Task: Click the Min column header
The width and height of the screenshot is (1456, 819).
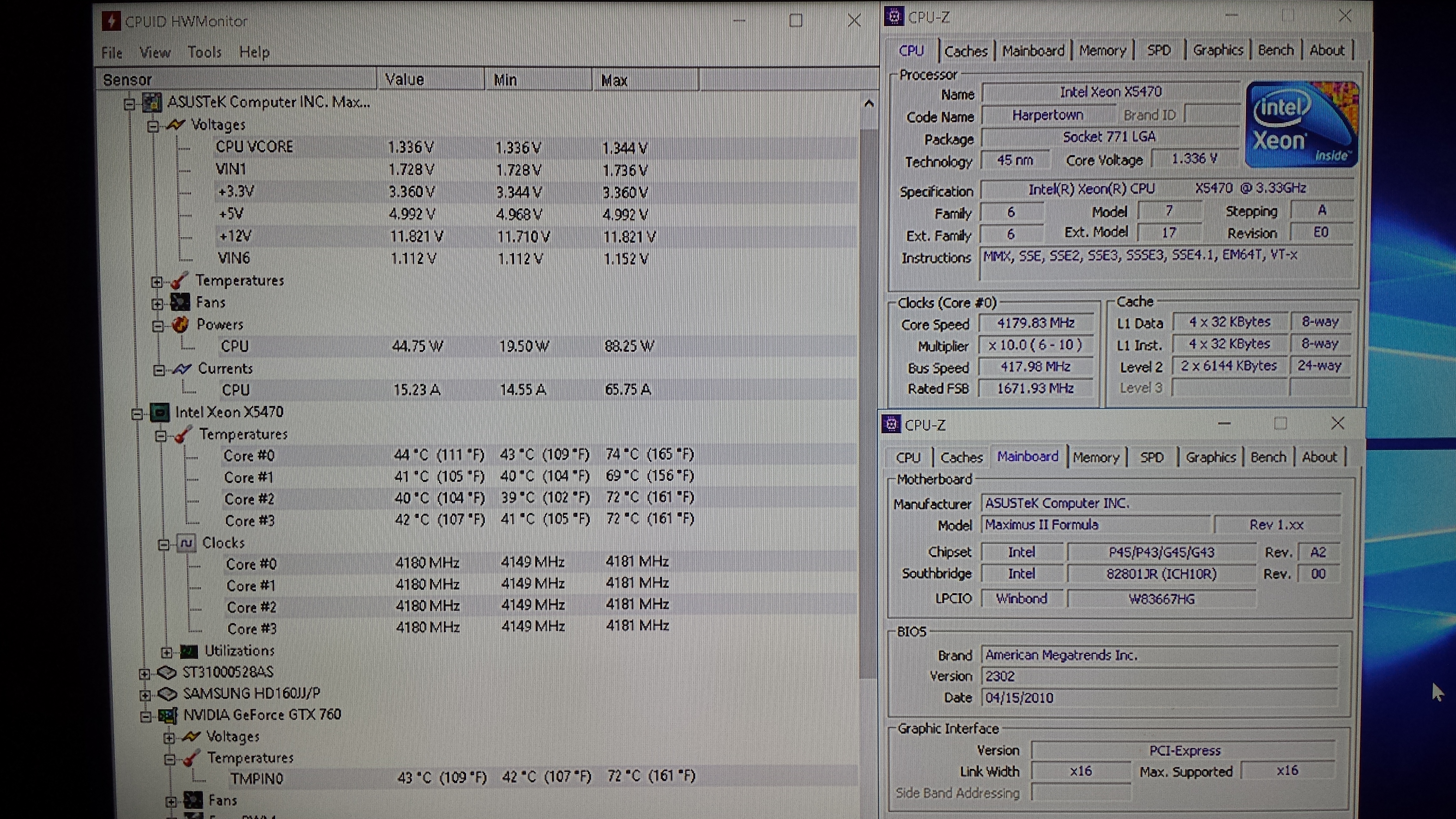Action: (538, 80)
